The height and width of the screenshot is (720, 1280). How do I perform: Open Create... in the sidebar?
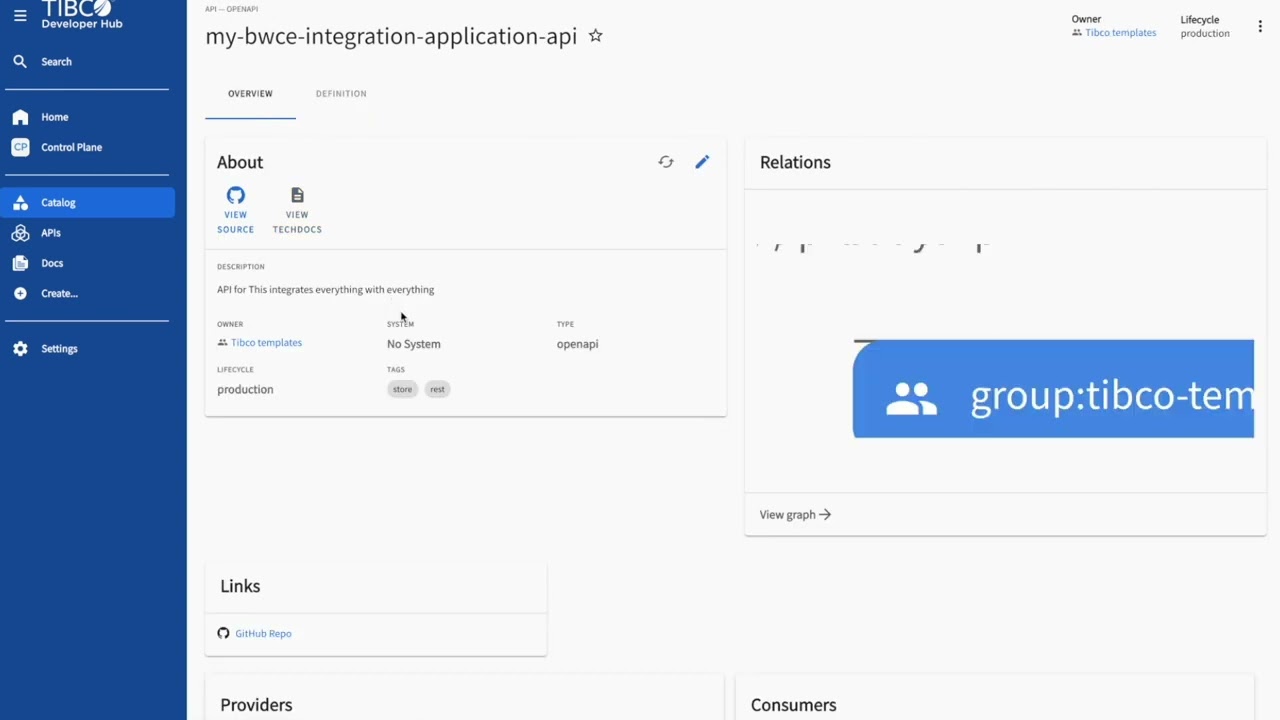pyautogui.click(x=87, y=293)
